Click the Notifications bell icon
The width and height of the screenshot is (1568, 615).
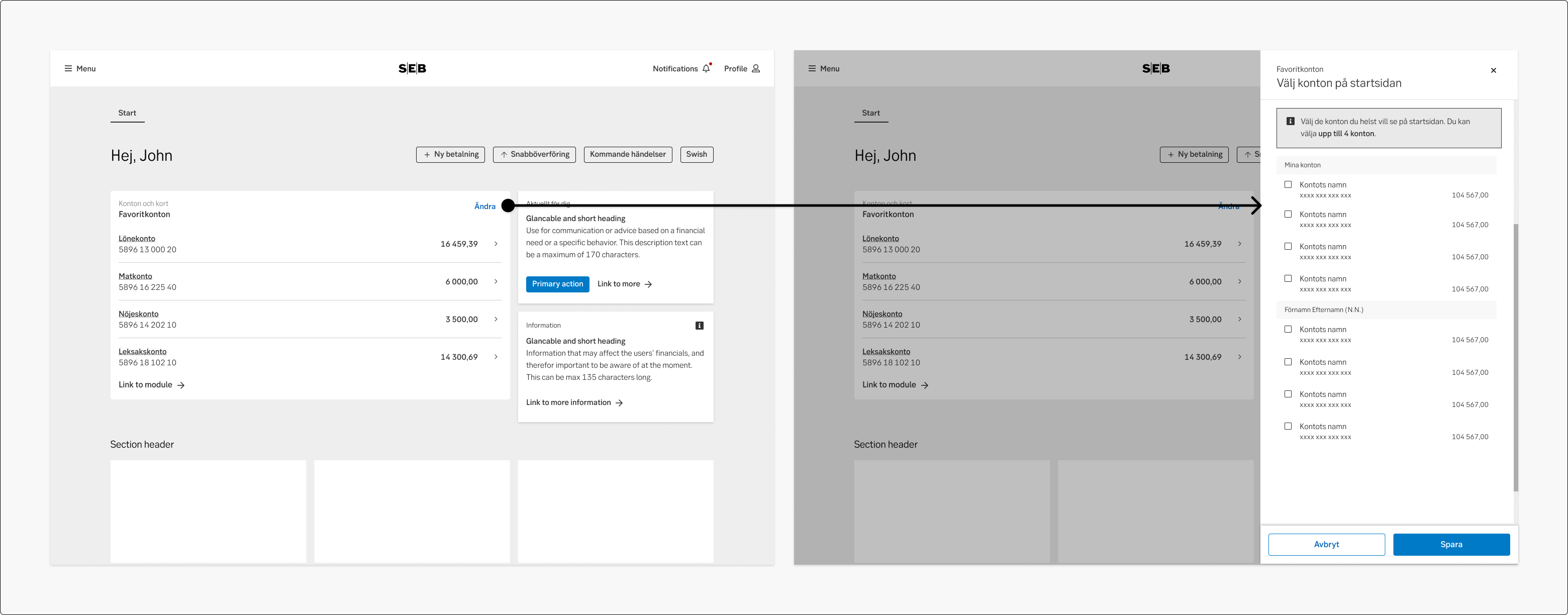(706, 68)
